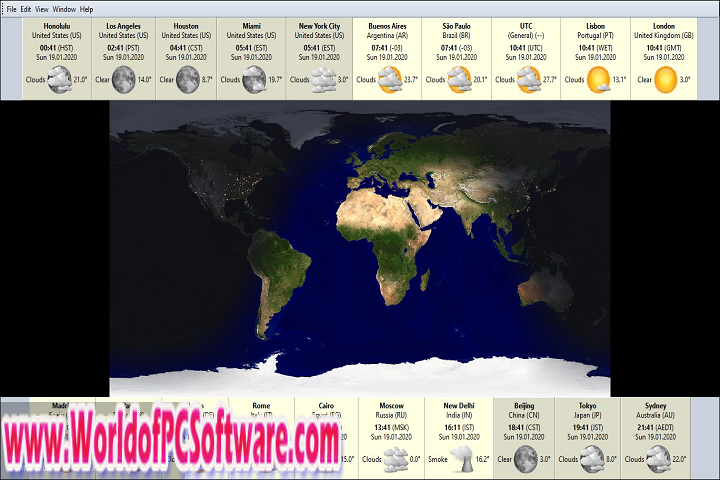The height and width of the screenshot is (480, 720).
Task: Click the Sydney cloudy moon icon
Action: (658, 459)
